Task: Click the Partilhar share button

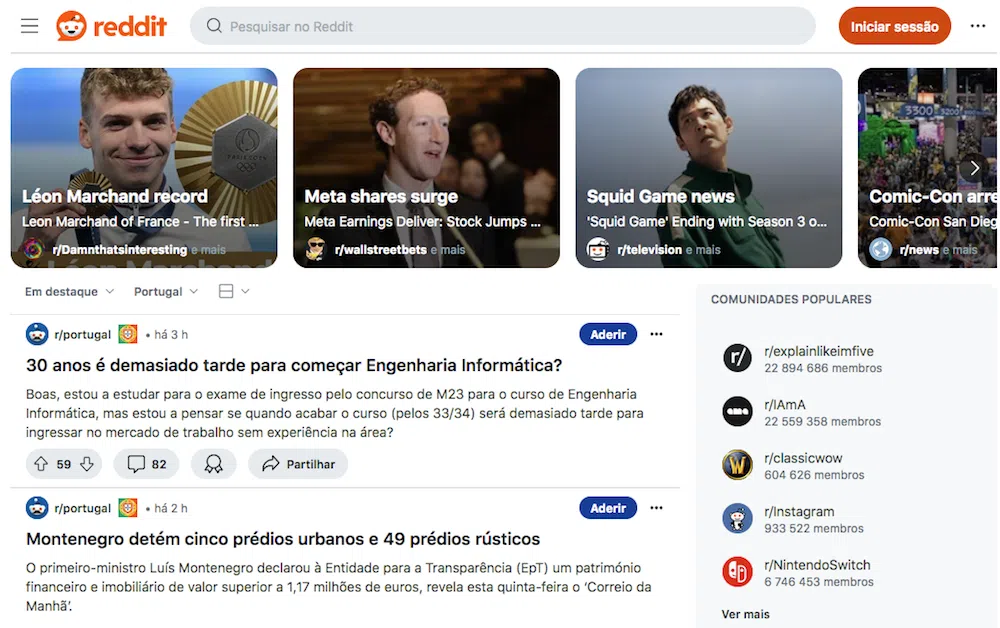Action: tap(298, 464)
